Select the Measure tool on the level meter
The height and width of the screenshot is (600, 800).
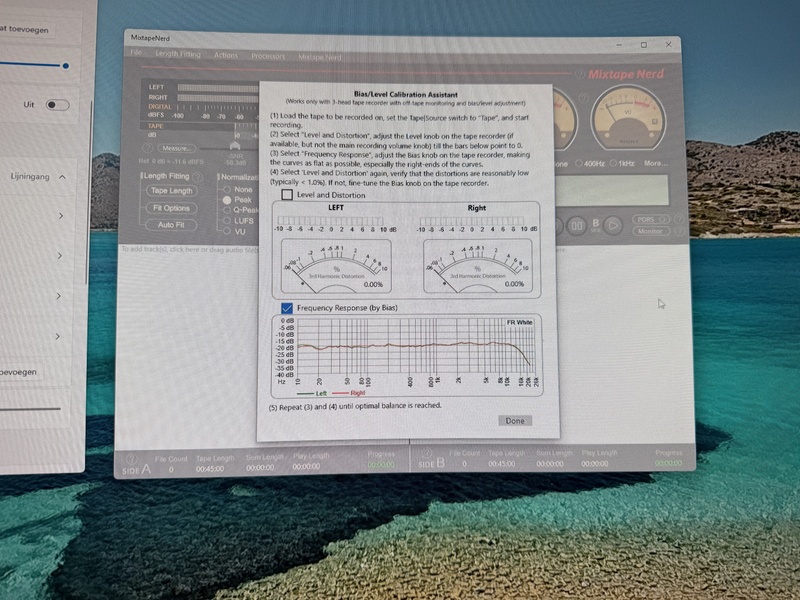(x=176, y=148)
